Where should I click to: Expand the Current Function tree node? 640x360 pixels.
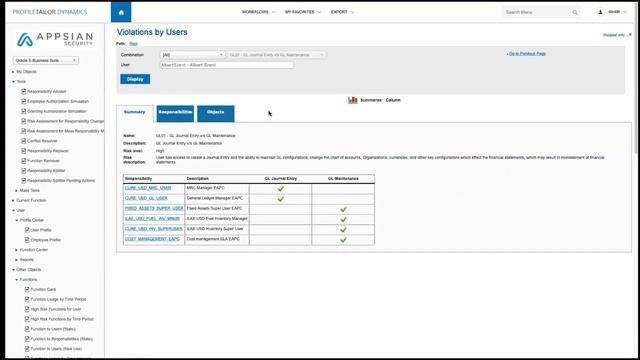(x=13, y=200)
